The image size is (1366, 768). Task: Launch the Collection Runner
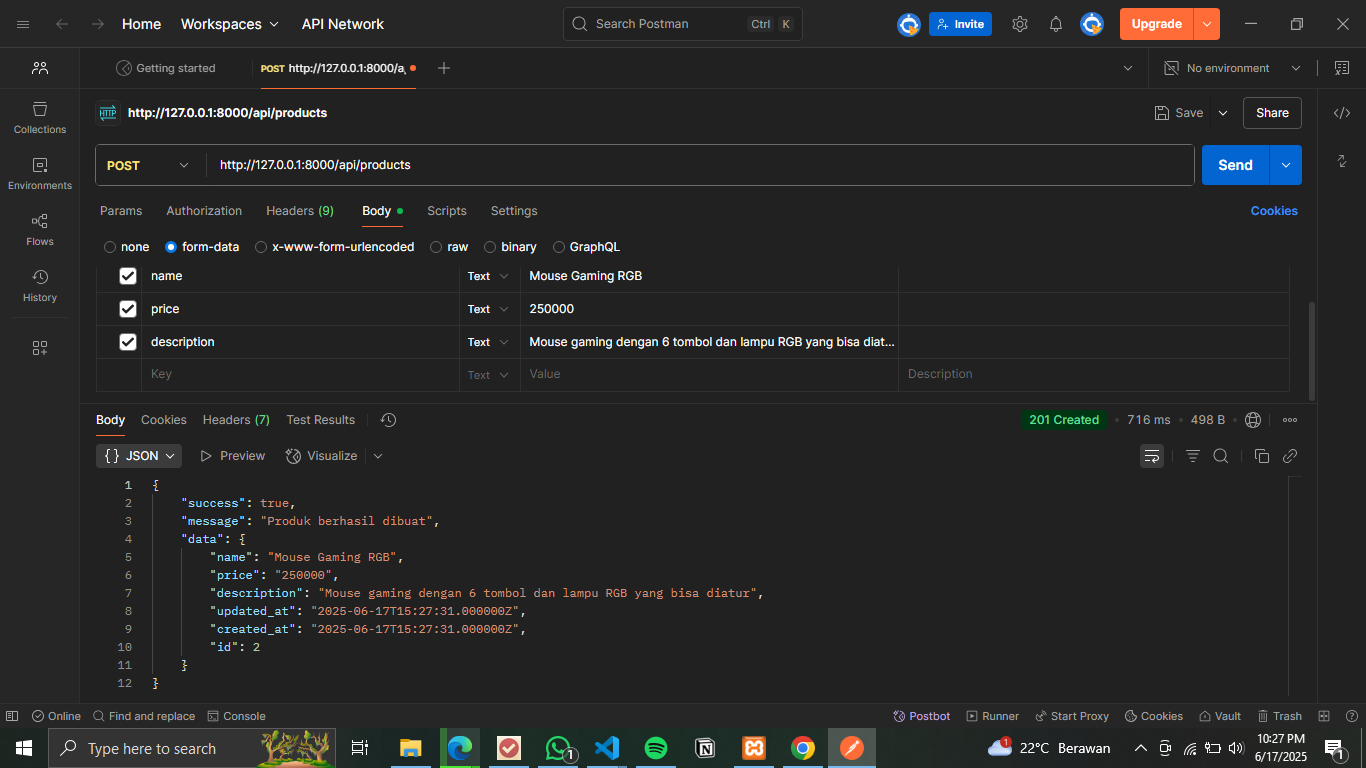point(992,716)
